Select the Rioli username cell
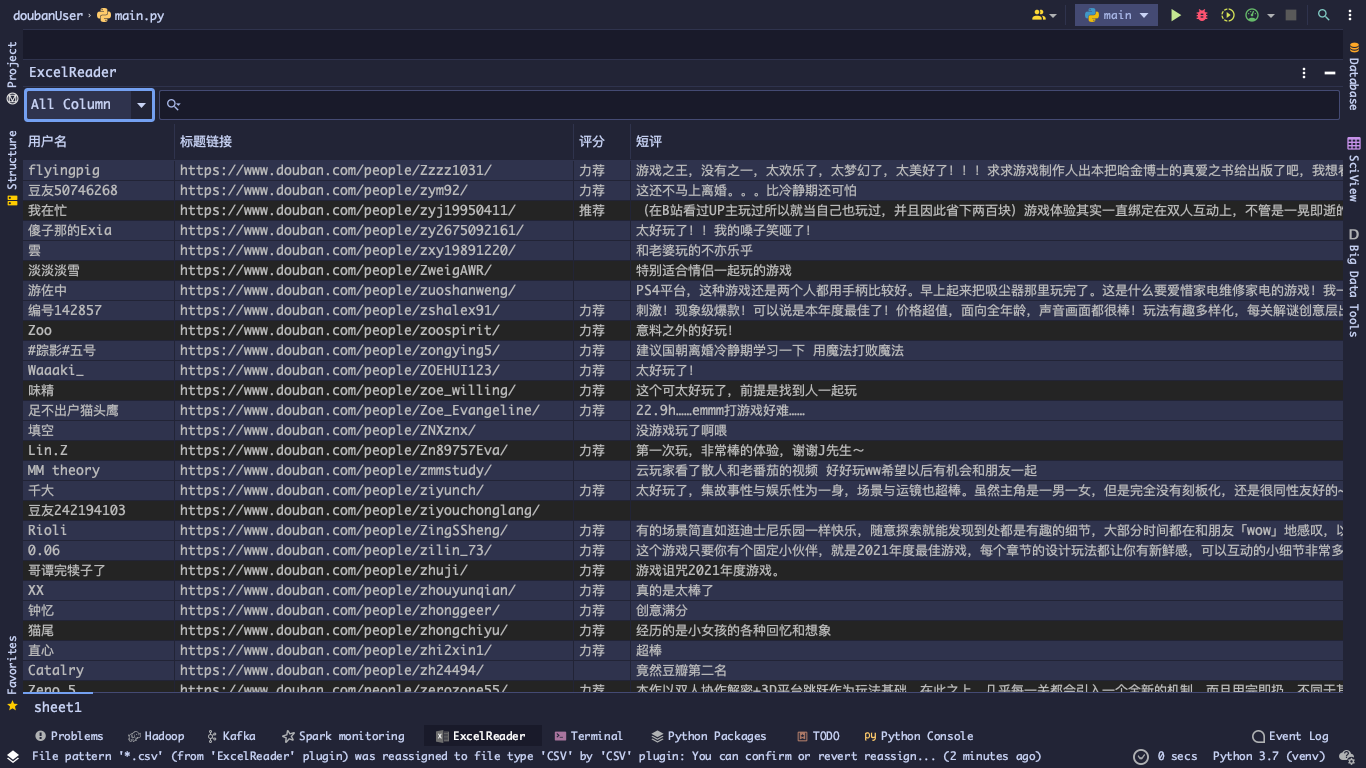Screen dimensions: 1366x768 tap(99, 530)
